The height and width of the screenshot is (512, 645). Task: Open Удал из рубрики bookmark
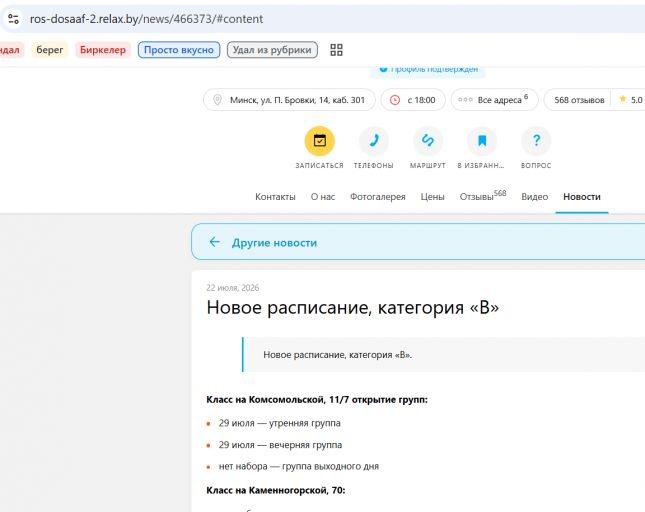coord(272,50)
